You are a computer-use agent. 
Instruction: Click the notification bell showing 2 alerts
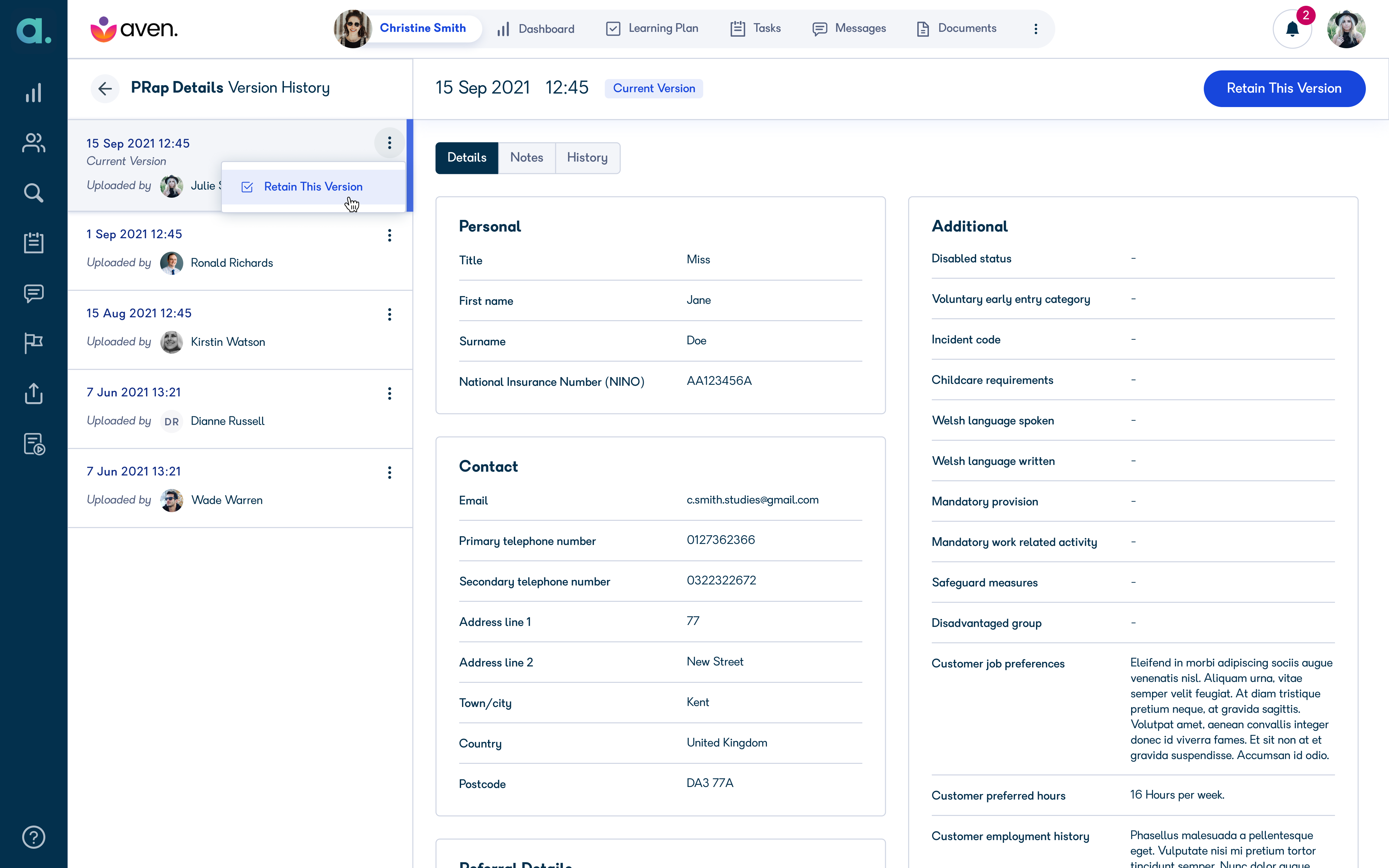coord(1292,28)
